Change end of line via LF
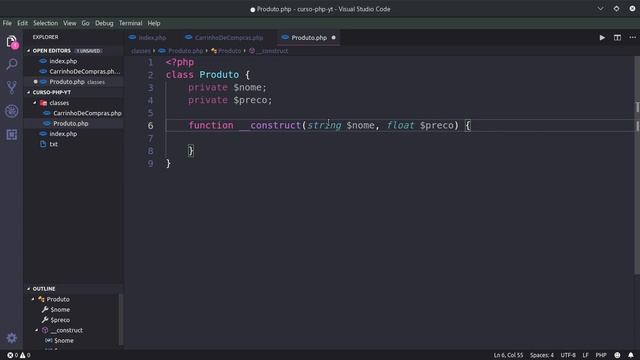This screenshot has height=360, width=640. tap(585, 355)
